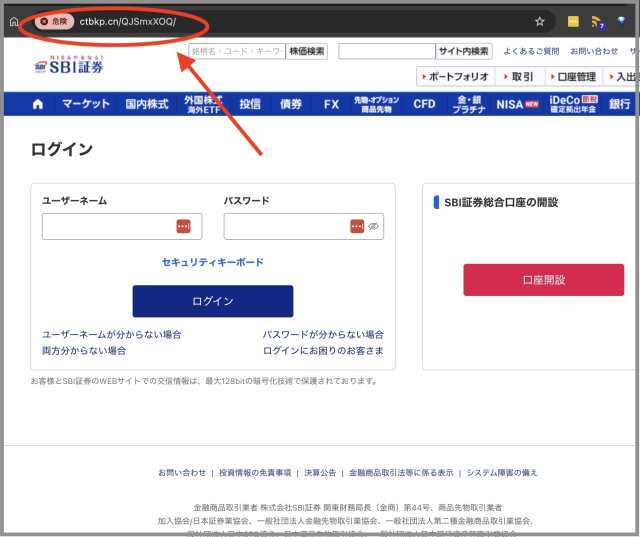640x537 pixels.
Task: Click the 株価検索 search button
Action: (306, 51)
